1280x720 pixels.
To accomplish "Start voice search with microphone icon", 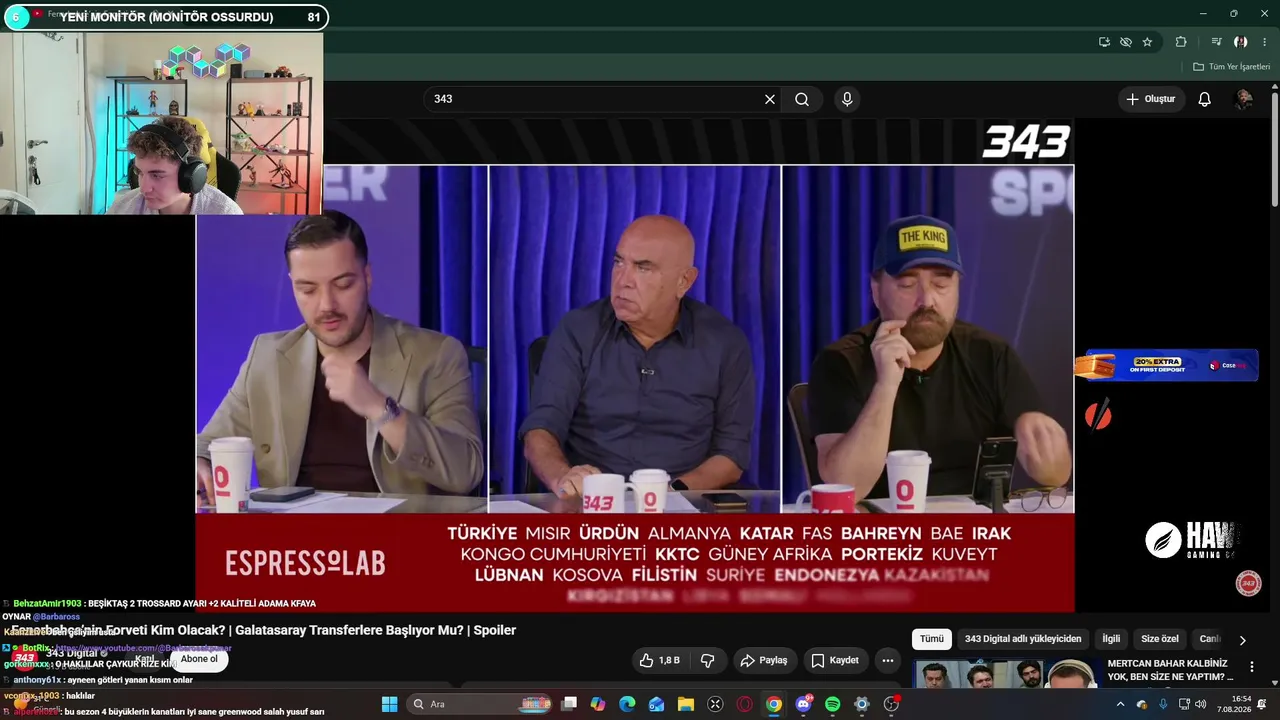I will click(x=847, y=99).
